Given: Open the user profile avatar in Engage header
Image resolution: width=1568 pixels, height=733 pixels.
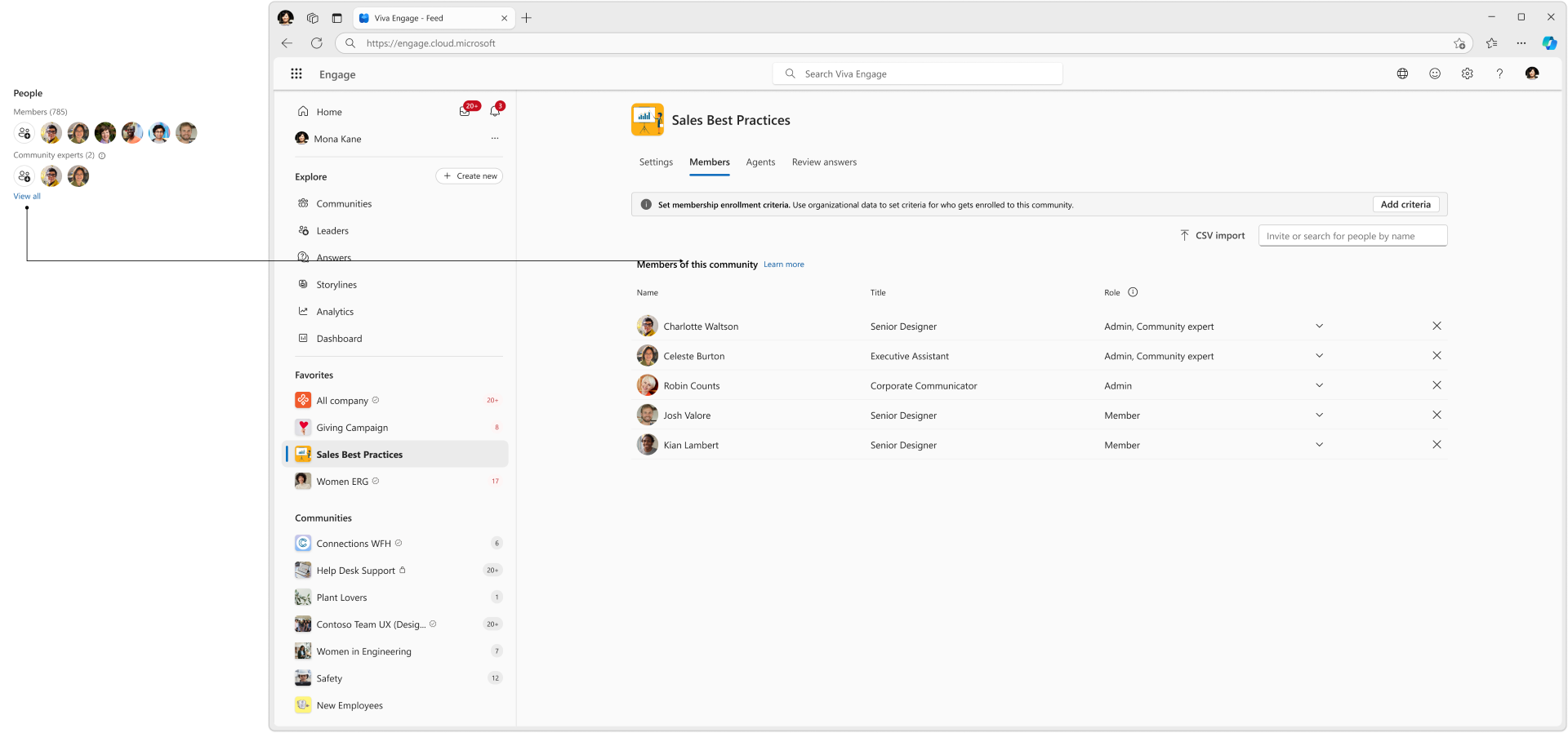Looking at the screenshot, I should click(1532, 73).
